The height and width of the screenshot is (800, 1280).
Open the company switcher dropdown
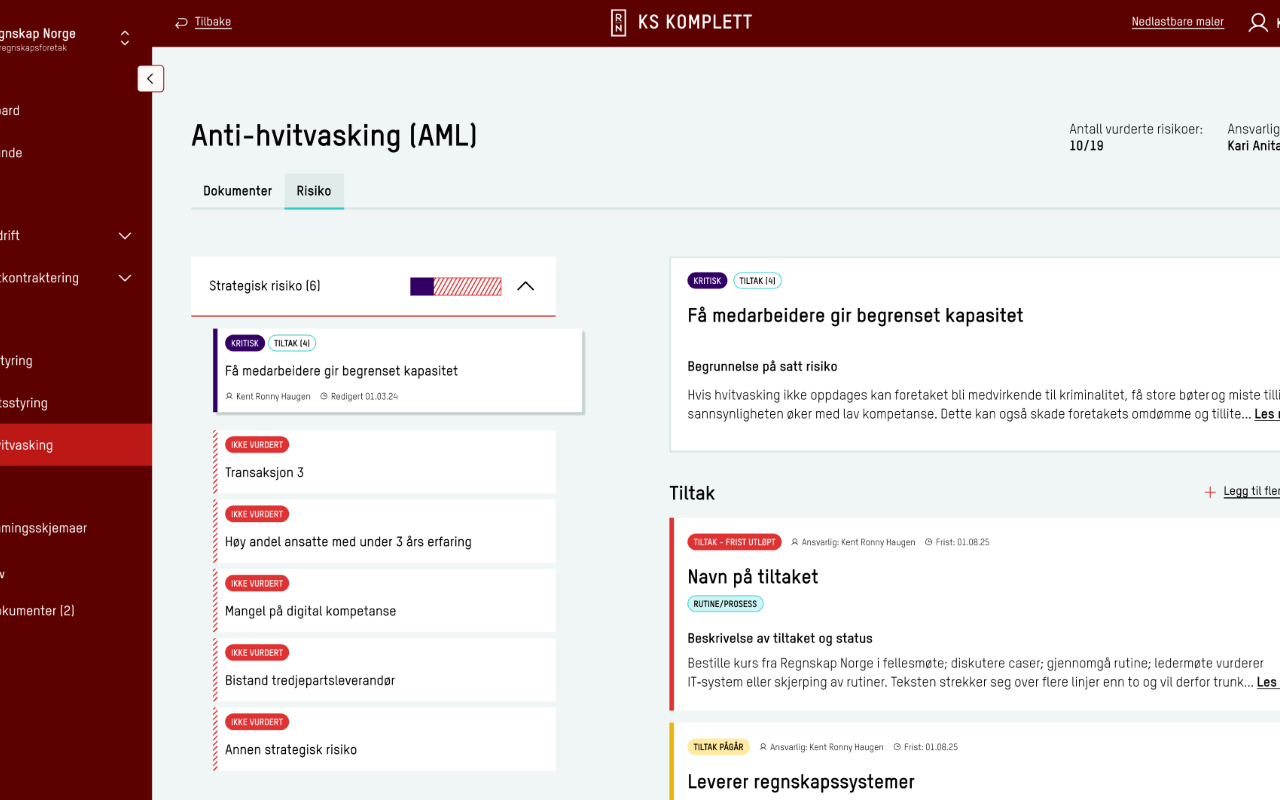click(x=125, y=38)
